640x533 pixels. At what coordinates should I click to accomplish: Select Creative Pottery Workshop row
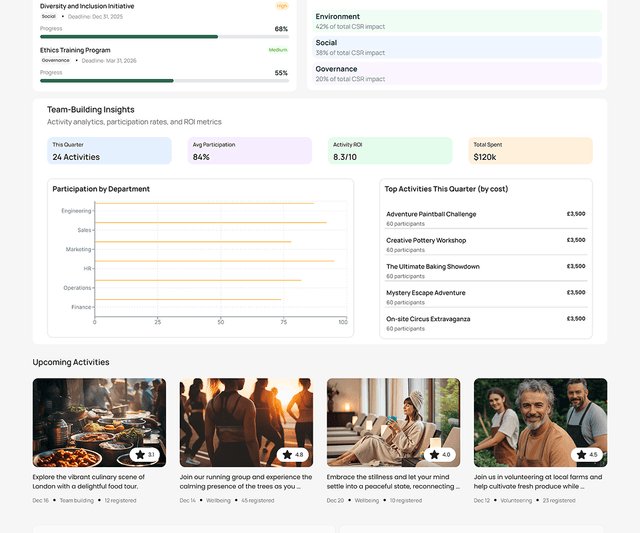(486, 244)
